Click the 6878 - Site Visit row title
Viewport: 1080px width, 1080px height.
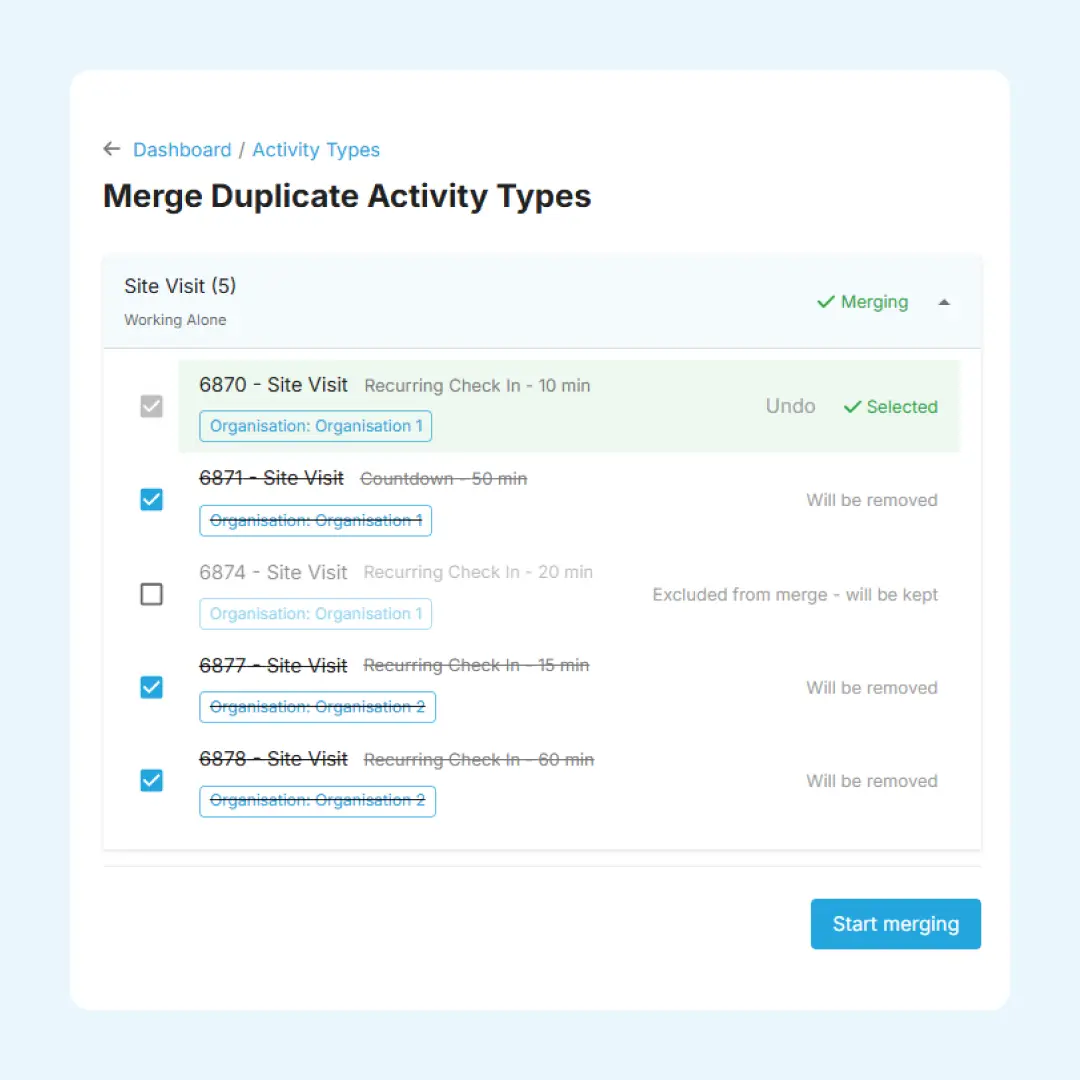click(x=273, y=759)
